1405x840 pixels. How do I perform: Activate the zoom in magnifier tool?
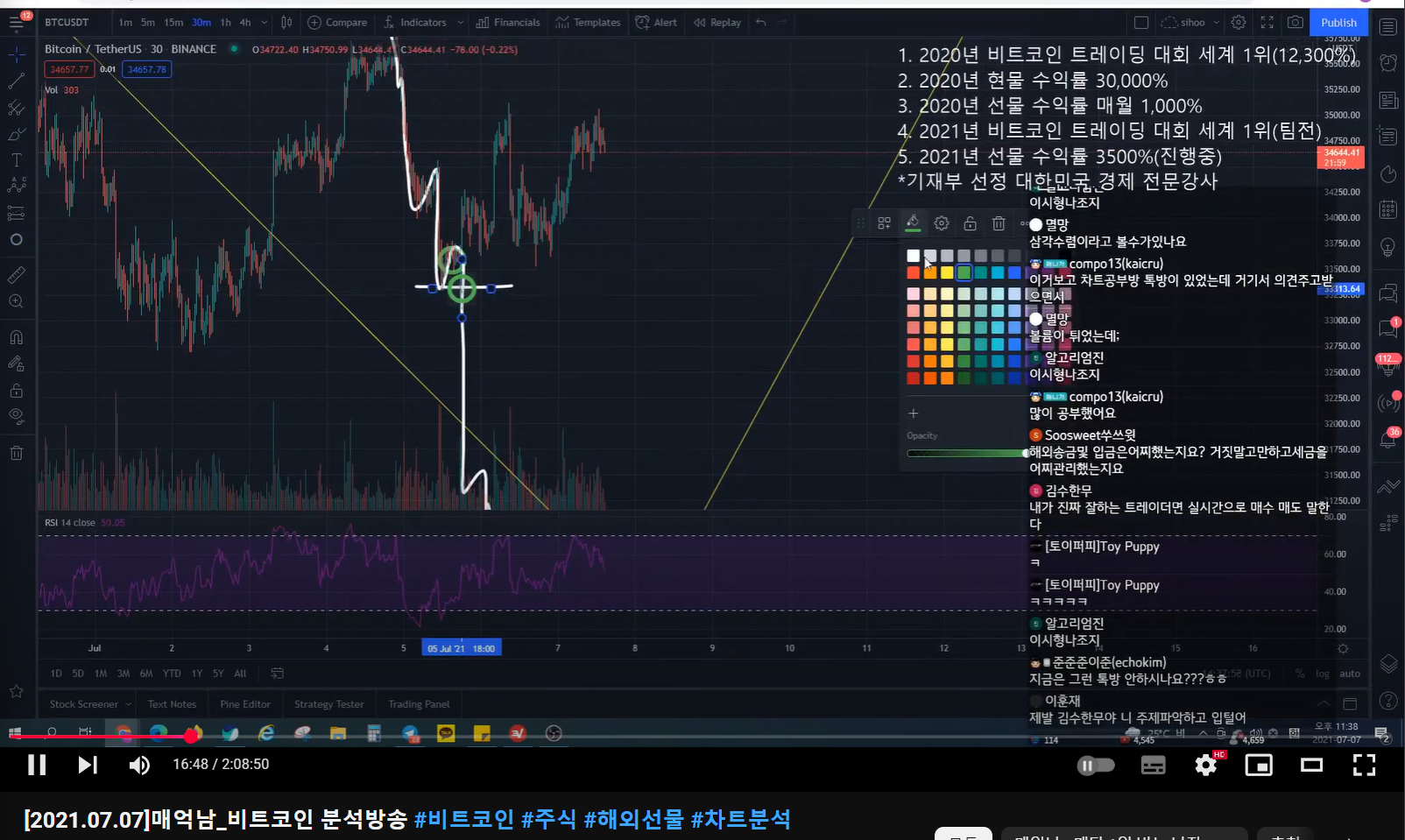[x=17, y=301]
